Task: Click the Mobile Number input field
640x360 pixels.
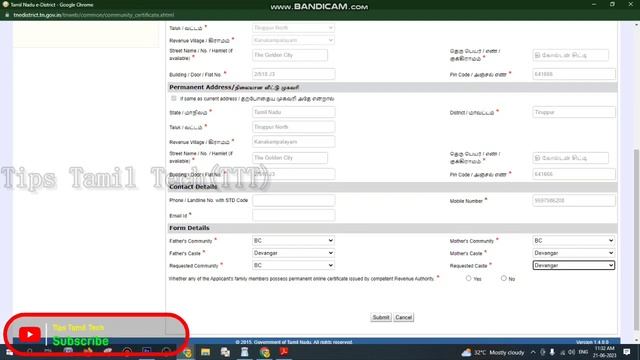Action: (x=574, y=200)
